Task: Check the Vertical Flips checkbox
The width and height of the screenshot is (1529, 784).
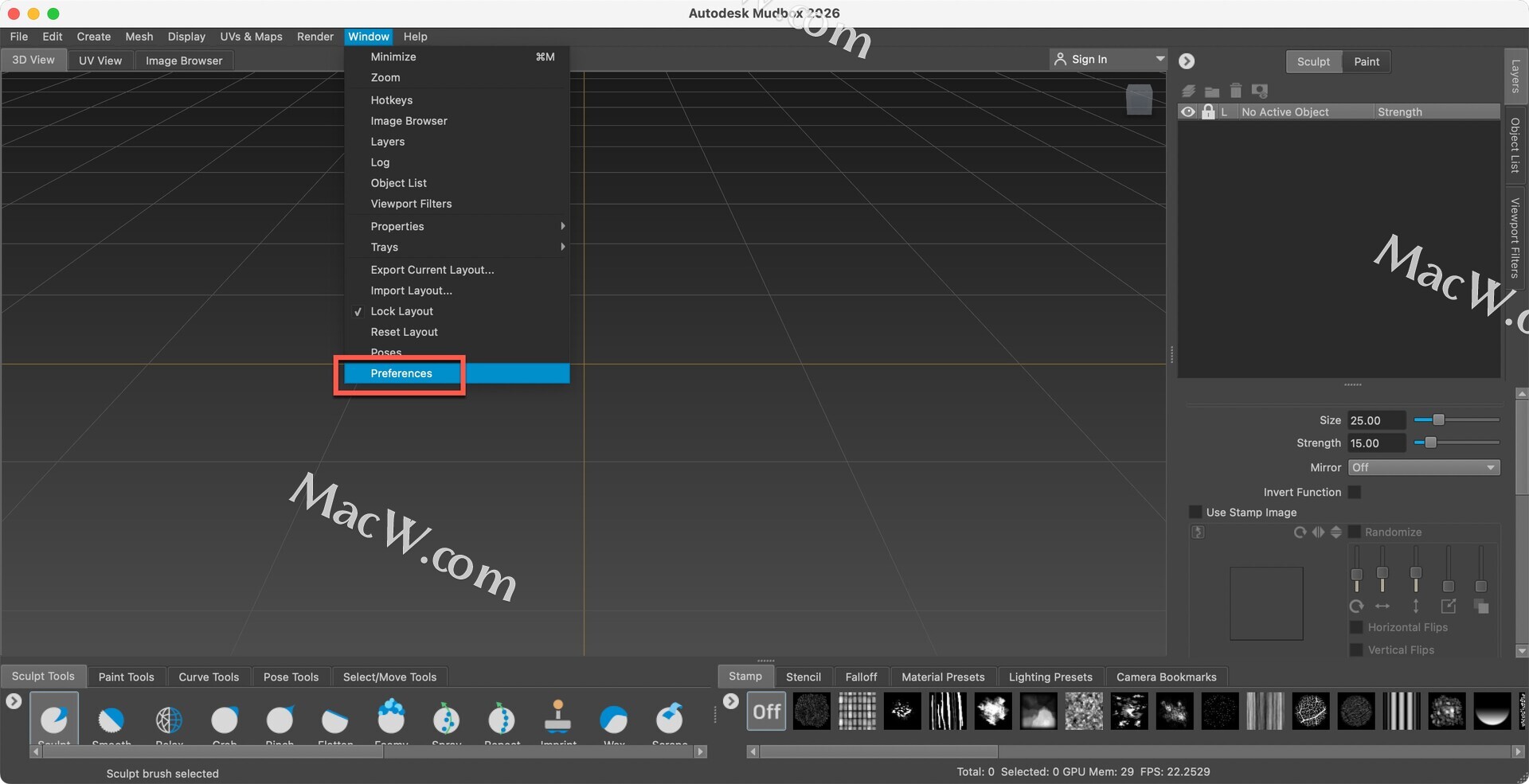Action: (1356, 649)
